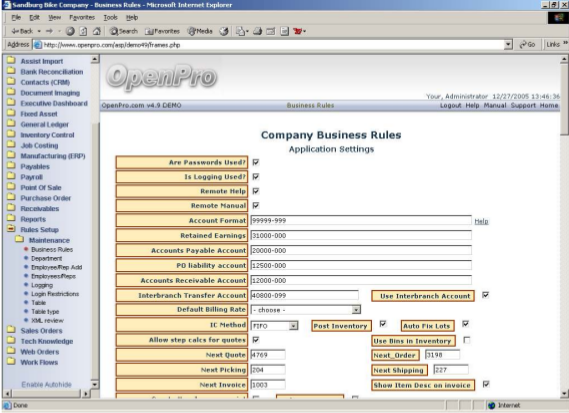Open the Search toolbar button

click(x=123, y=31)
